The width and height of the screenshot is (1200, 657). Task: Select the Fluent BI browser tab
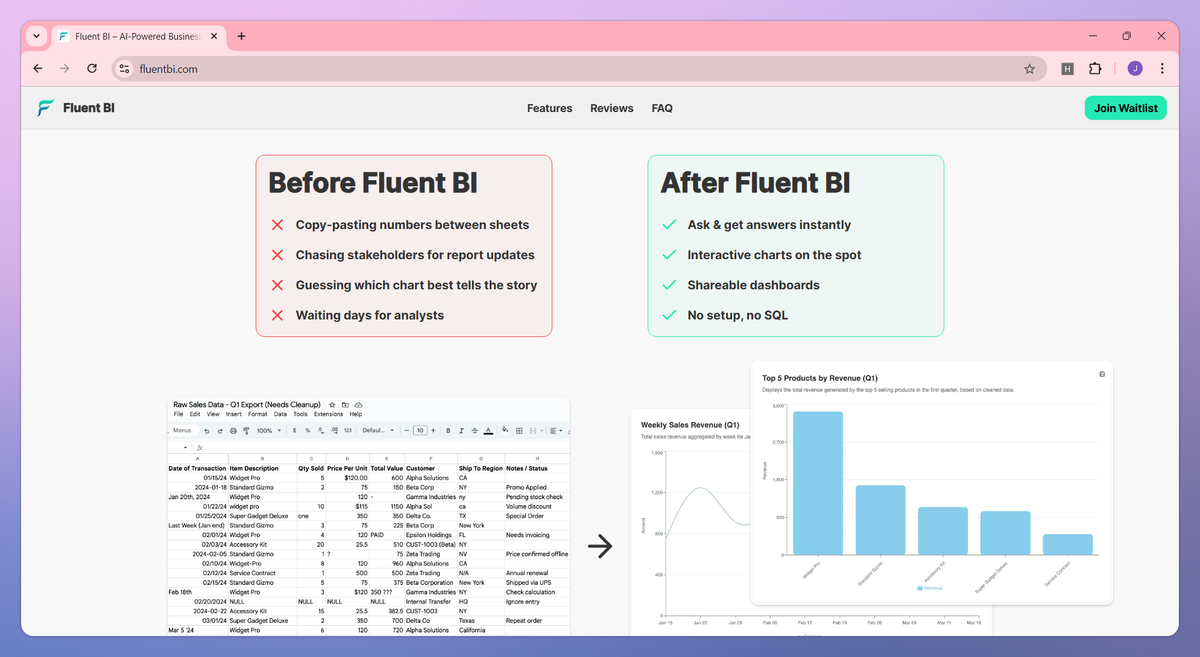click(138, 36)
